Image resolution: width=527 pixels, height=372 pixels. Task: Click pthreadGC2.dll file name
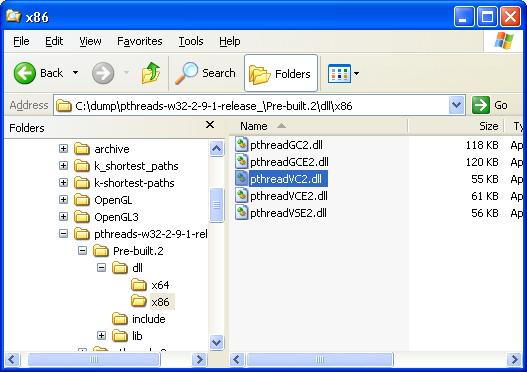pyautogui.click(x=286, y=145)
